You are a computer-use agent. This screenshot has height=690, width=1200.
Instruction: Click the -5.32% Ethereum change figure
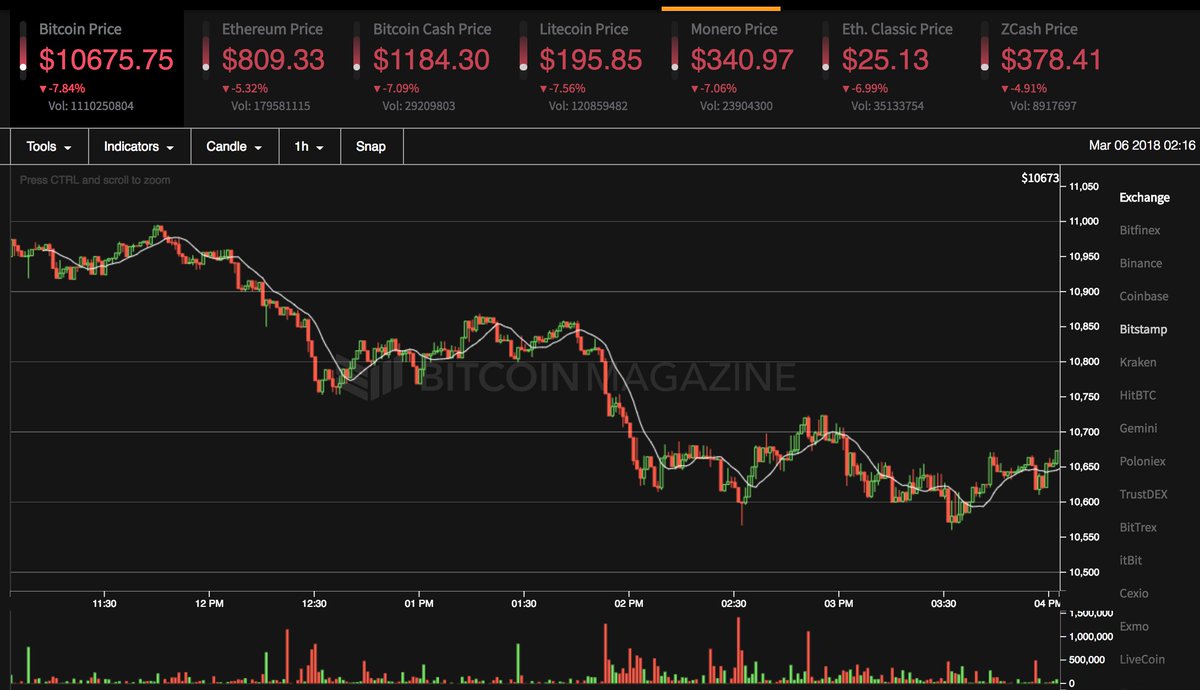click(x=245, y=88)
